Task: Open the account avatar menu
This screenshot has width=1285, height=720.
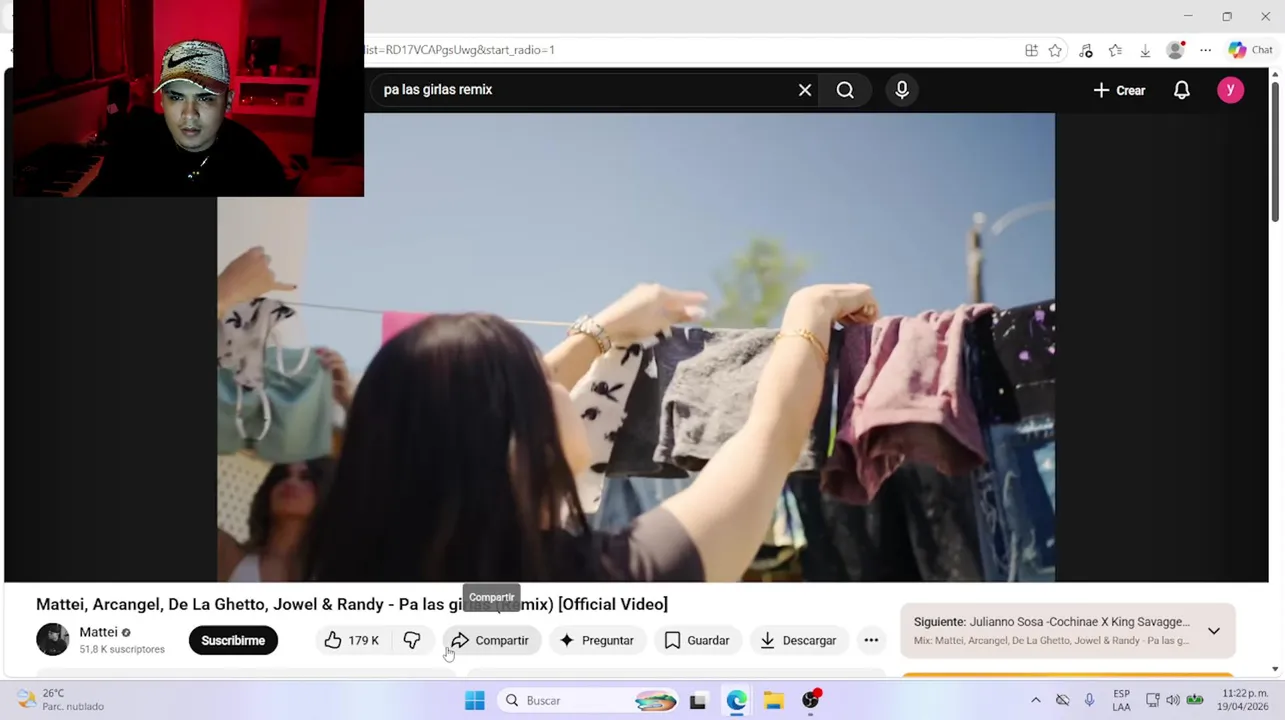Action: 1230,90
